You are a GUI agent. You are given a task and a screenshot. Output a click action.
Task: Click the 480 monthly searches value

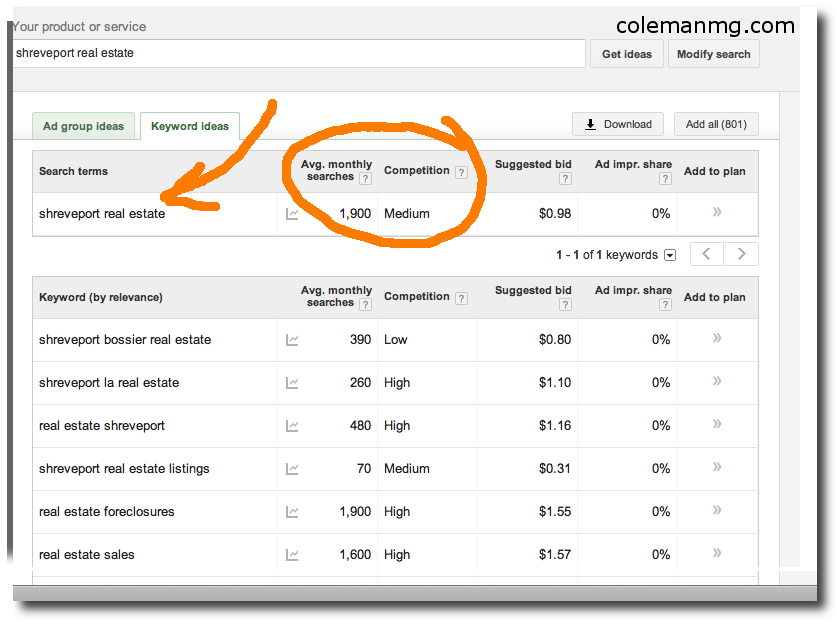[x=361, y=426]
